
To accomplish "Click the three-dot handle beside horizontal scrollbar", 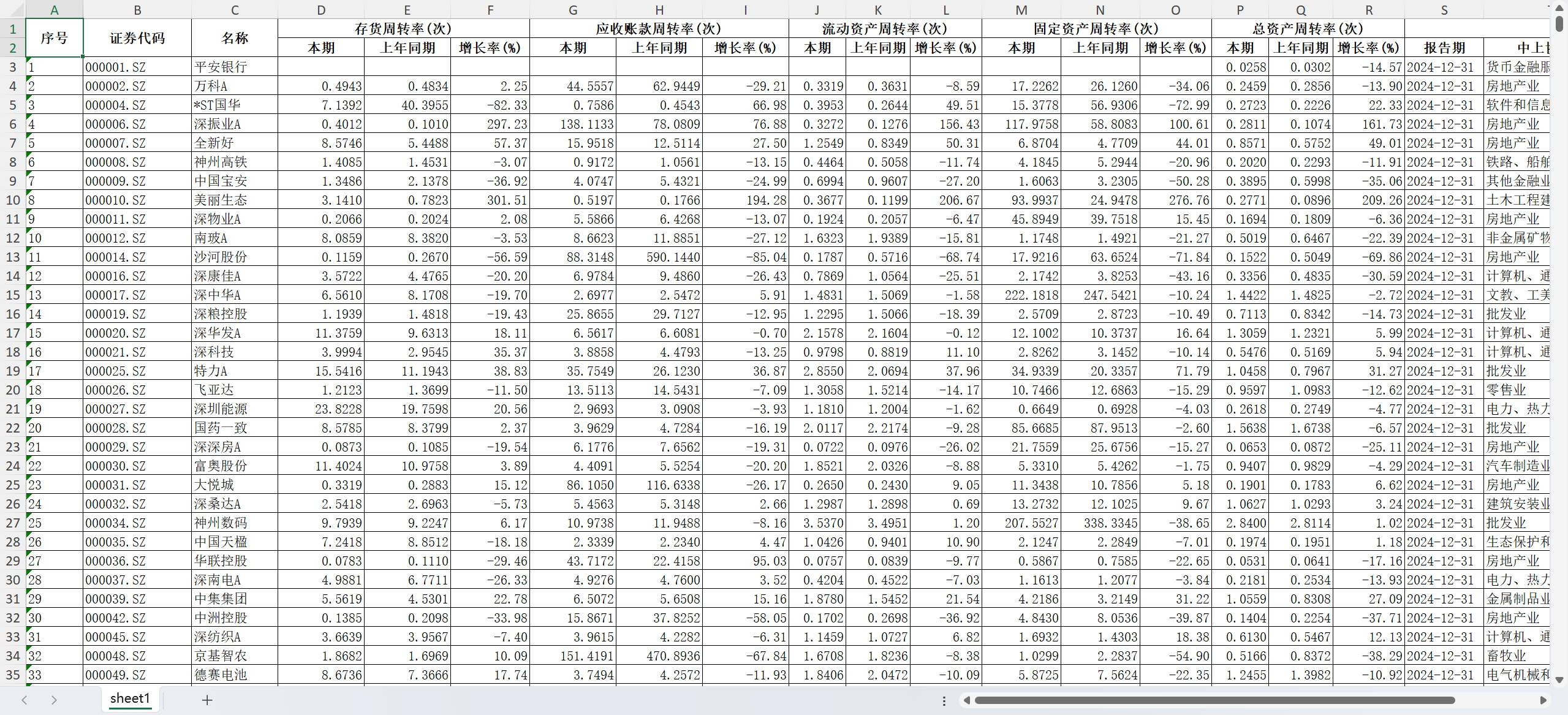I will (x=944, y=700).
